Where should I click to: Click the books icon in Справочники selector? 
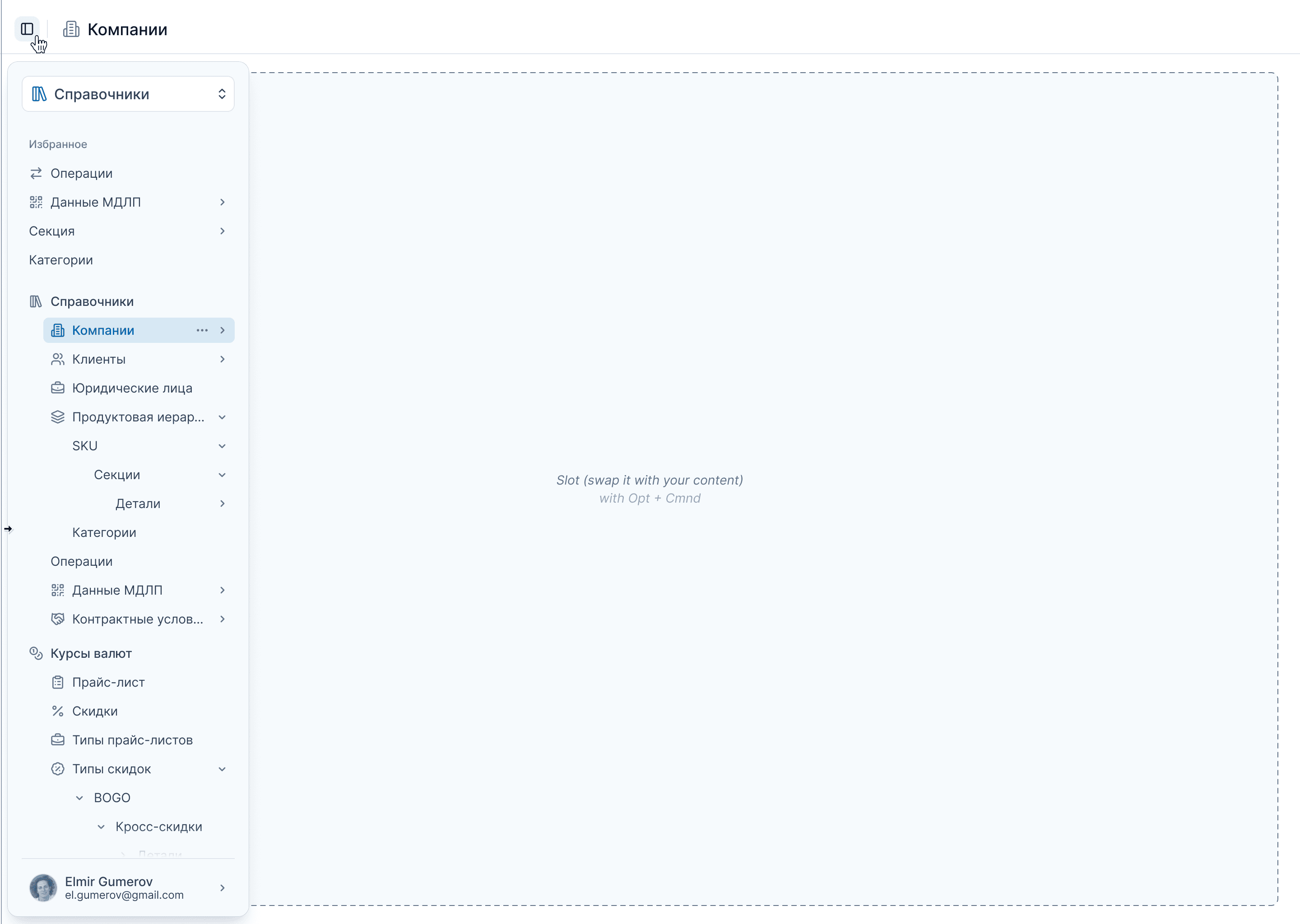pyautogui.click(x=39, y=94)
